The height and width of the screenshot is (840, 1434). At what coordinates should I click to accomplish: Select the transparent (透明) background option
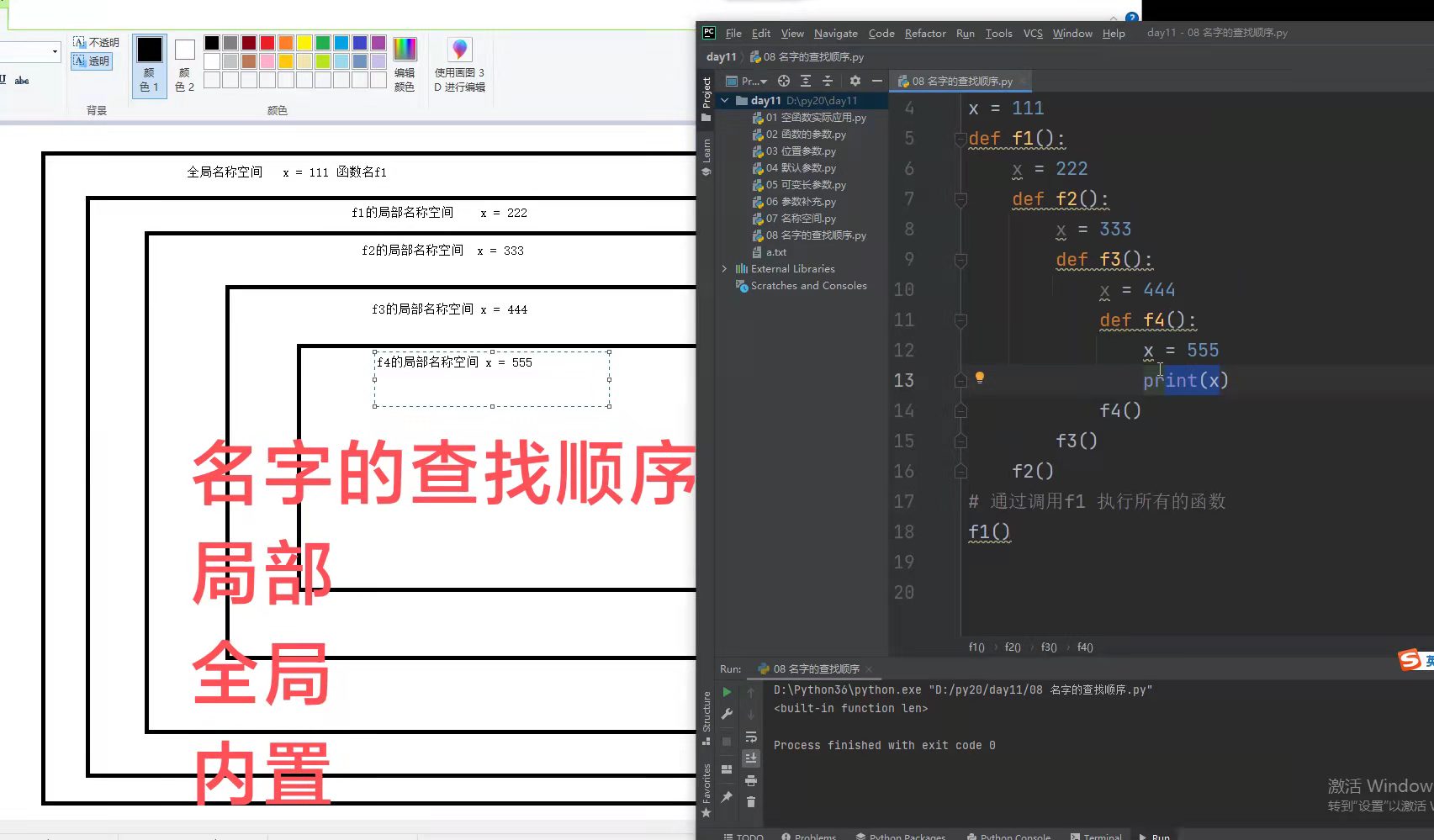92,61
